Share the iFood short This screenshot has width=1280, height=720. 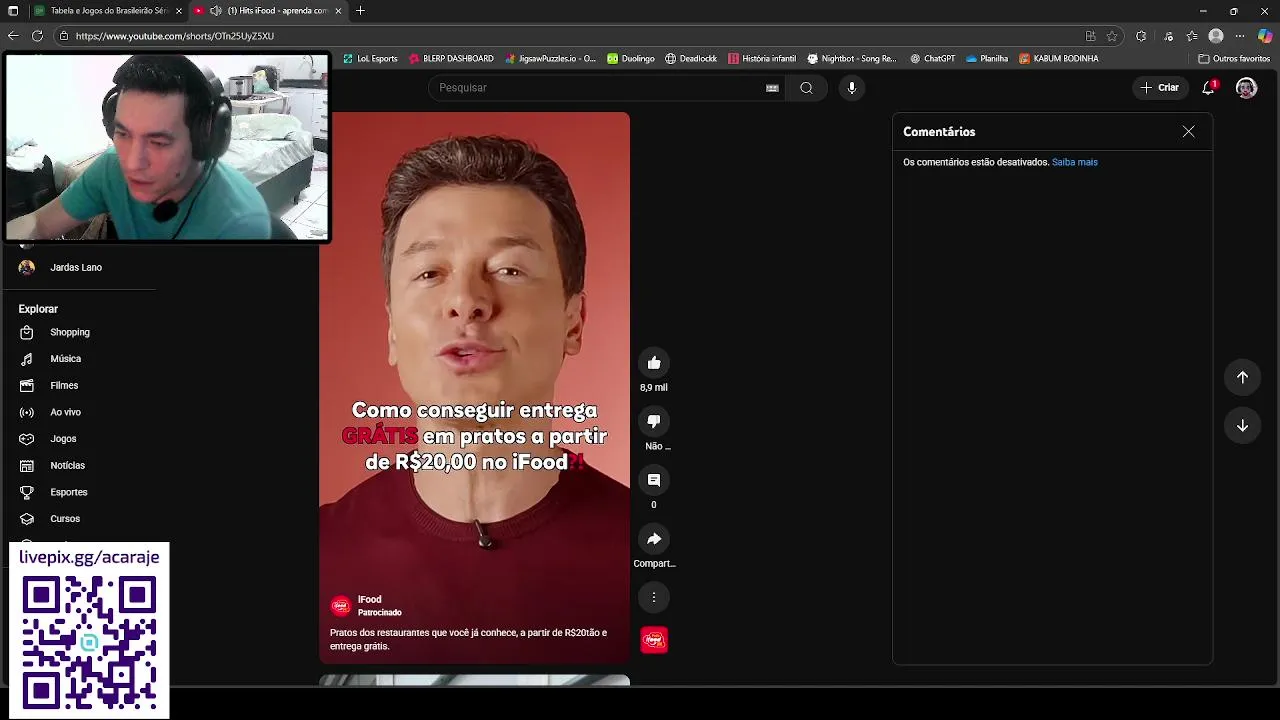click(654, 539)
